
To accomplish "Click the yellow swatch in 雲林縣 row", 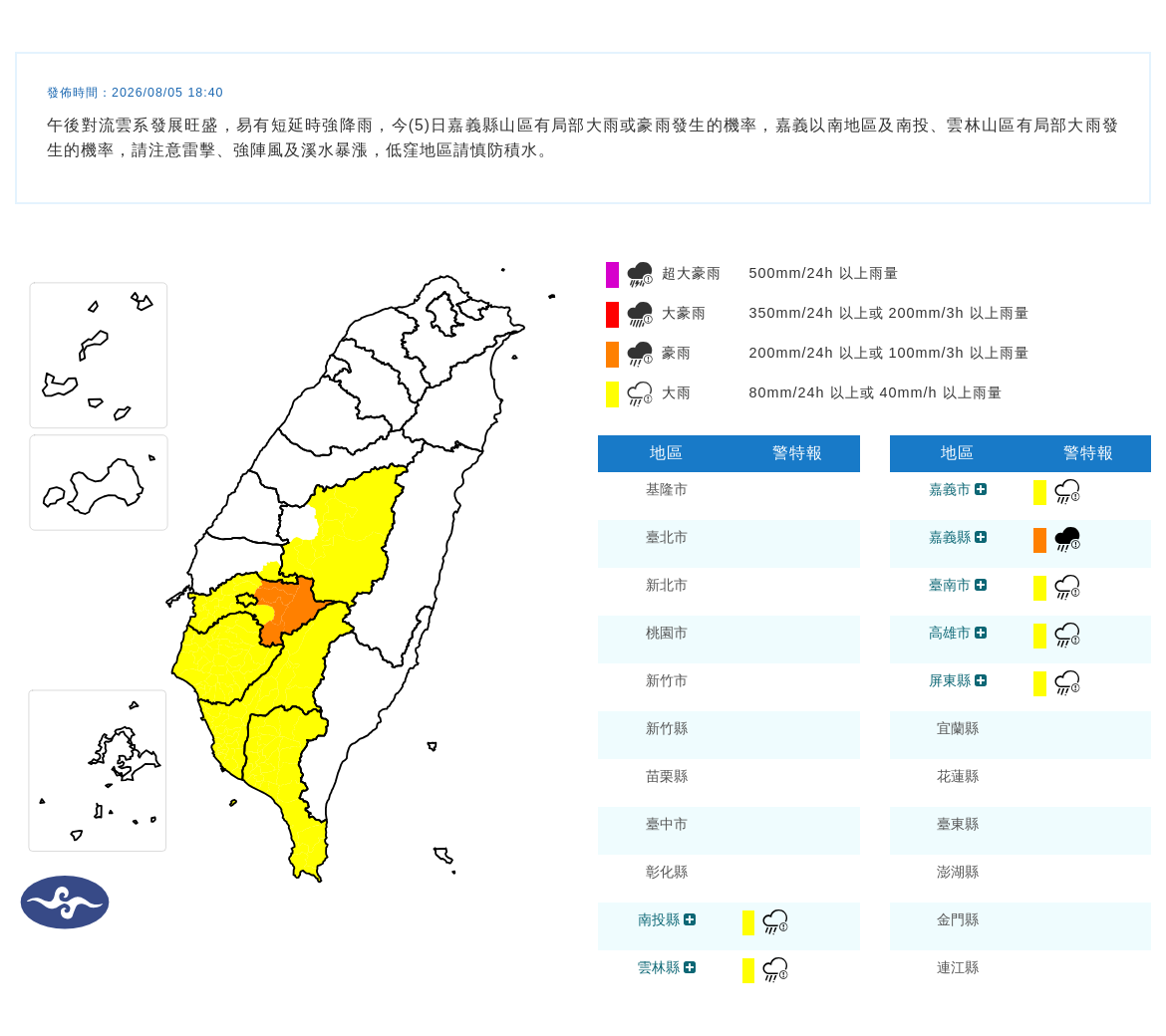I will pos(748,970).
